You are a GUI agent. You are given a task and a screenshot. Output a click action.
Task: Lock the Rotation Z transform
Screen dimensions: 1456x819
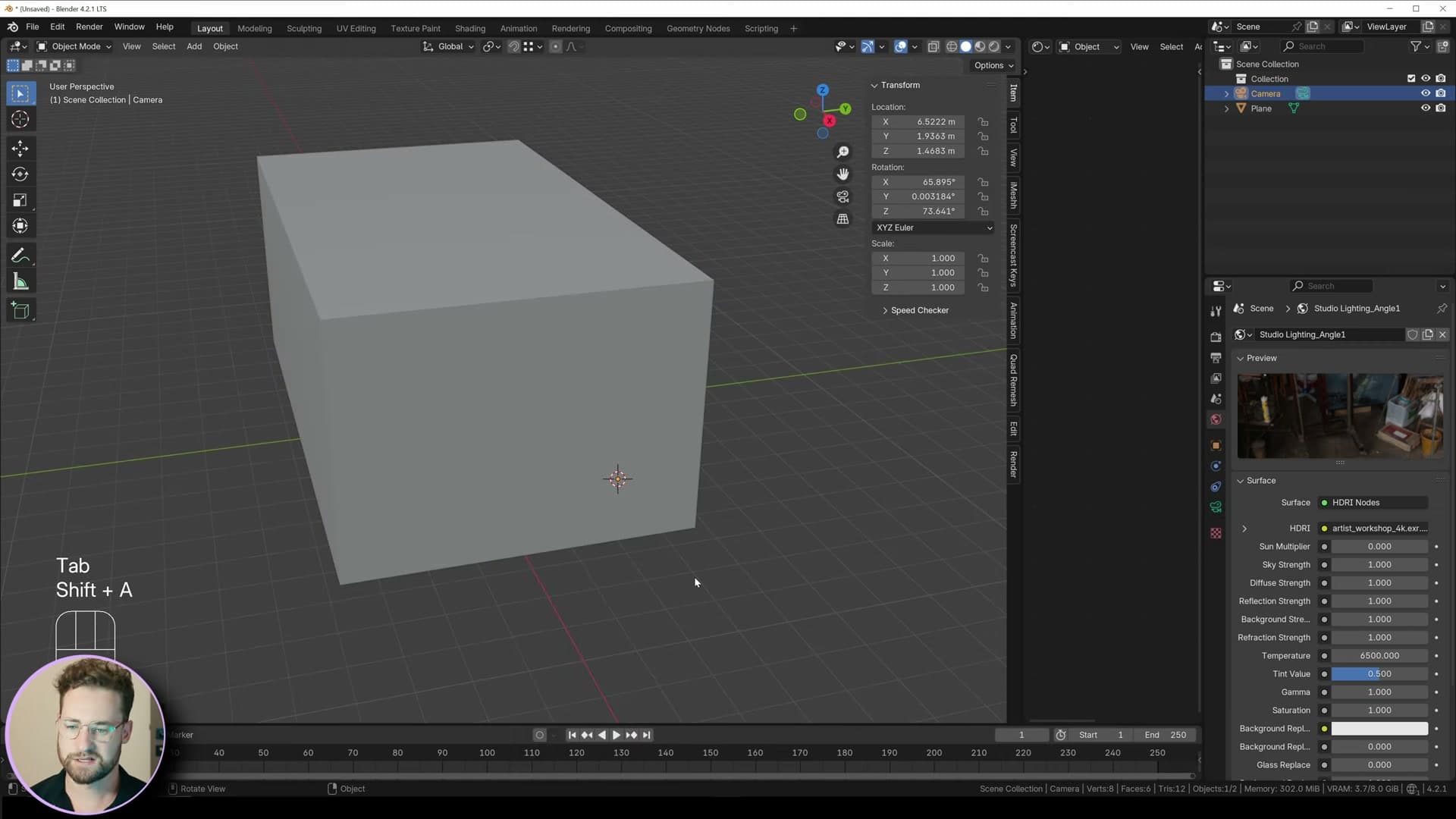[984, 212]
